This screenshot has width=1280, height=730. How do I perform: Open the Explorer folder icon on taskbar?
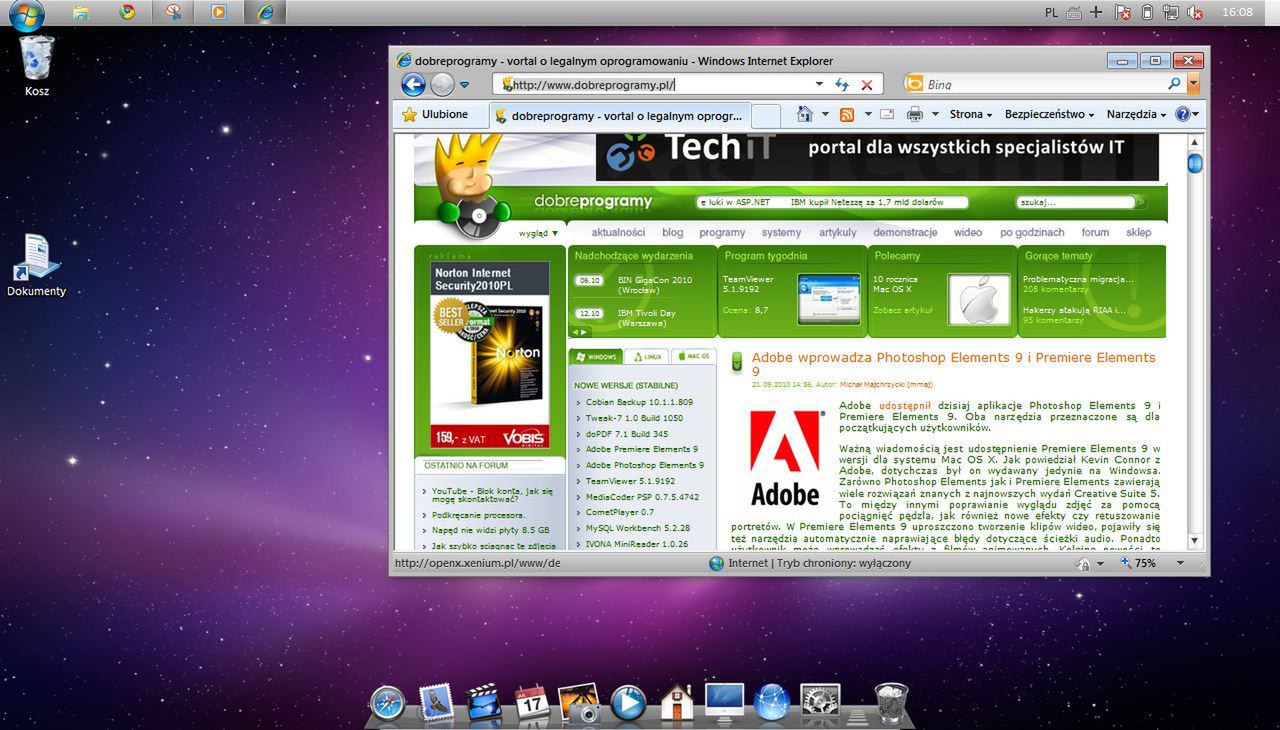(x=81, y=13)
